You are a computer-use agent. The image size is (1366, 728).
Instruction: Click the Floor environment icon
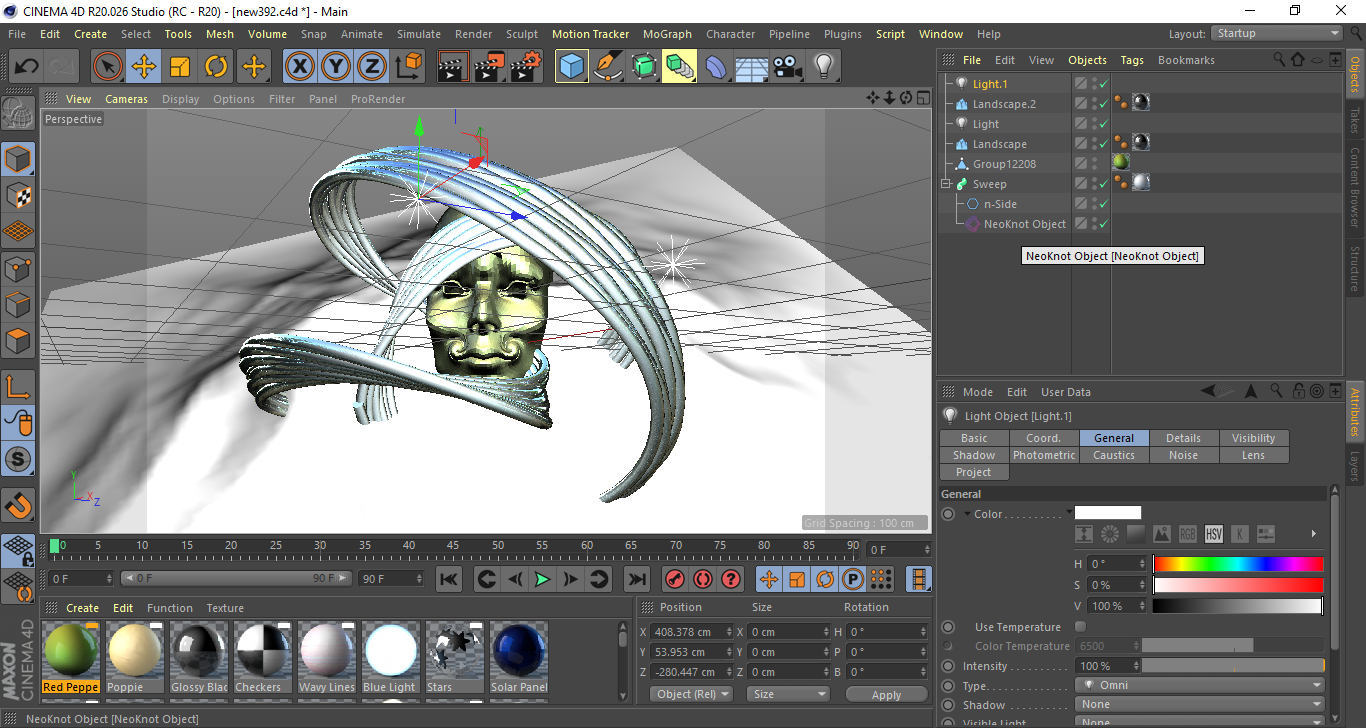pyautogui.click(x=752, y=67)
